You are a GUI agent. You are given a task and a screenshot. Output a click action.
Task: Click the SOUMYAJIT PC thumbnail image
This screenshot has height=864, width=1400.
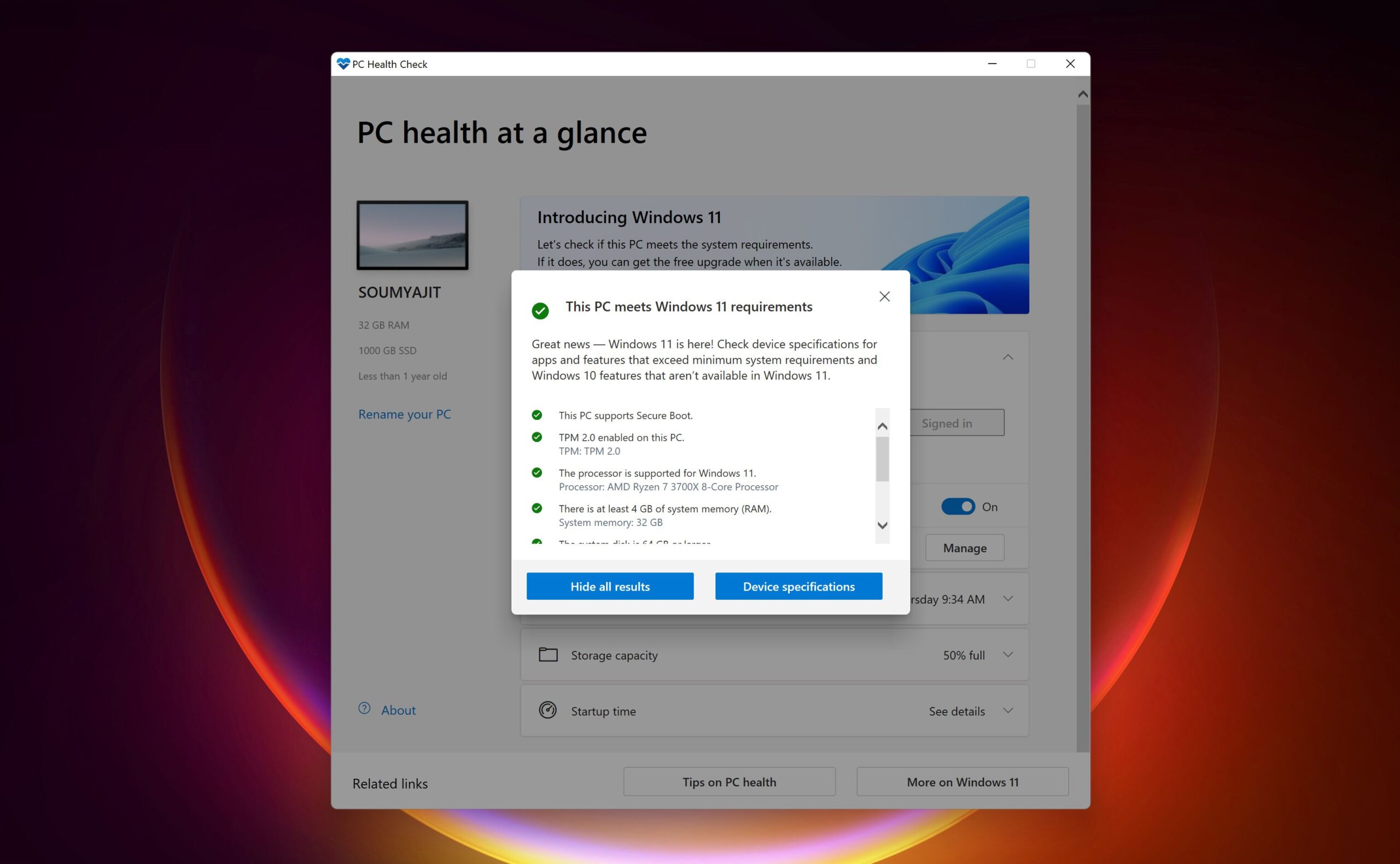[412, 235]
